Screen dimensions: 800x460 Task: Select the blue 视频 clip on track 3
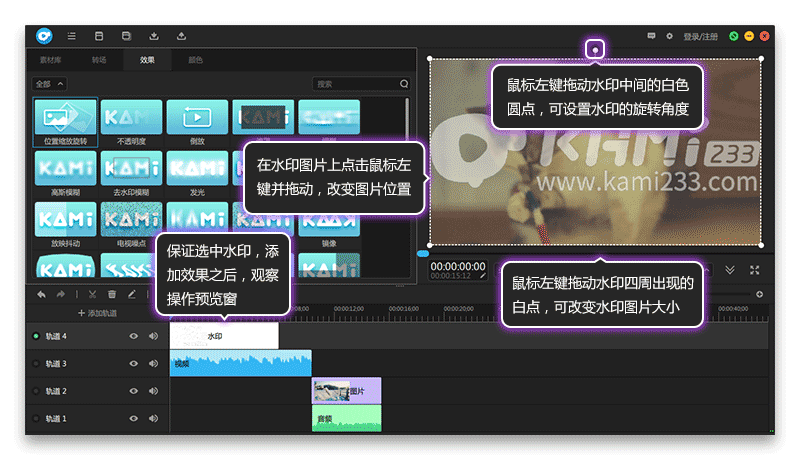240,364
